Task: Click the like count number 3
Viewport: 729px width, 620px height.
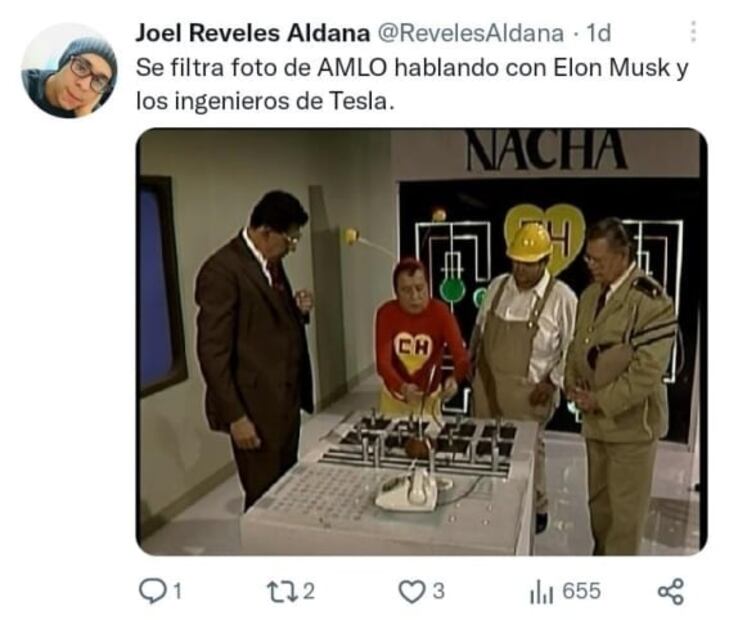Action: coord(439,592)
